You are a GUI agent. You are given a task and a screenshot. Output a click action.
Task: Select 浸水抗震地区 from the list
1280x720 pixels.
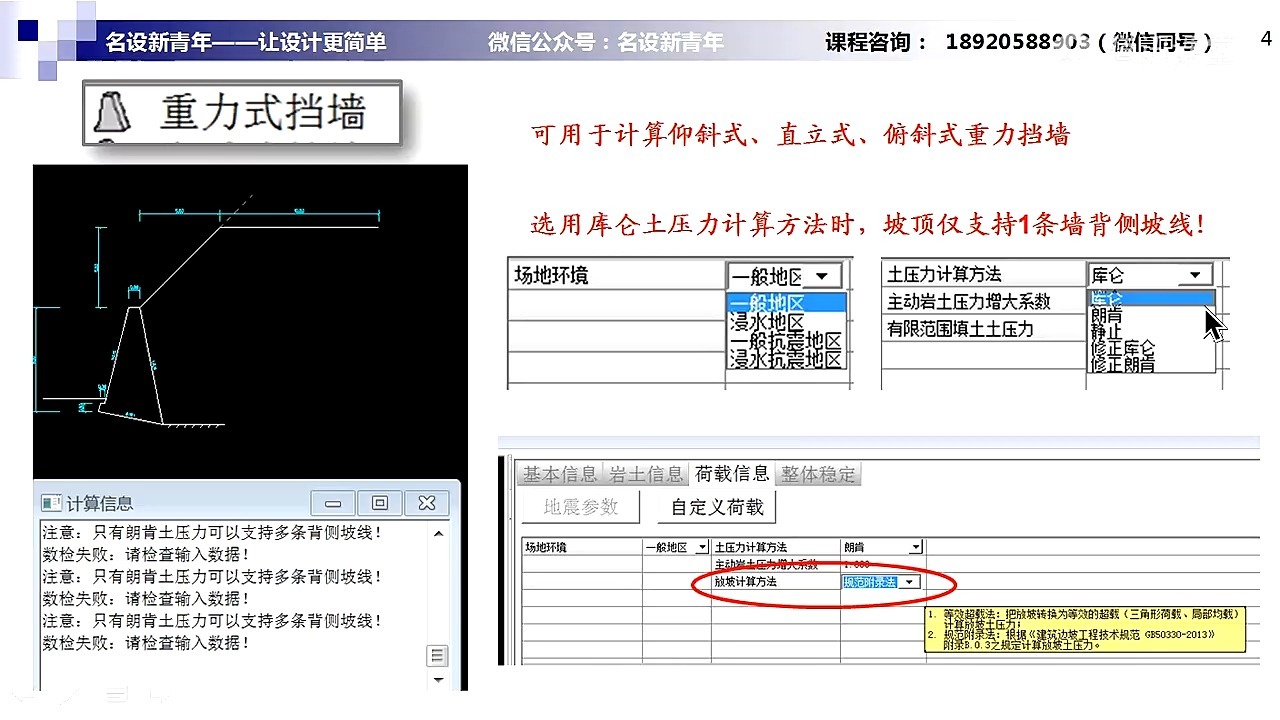(x=787, y=359)
